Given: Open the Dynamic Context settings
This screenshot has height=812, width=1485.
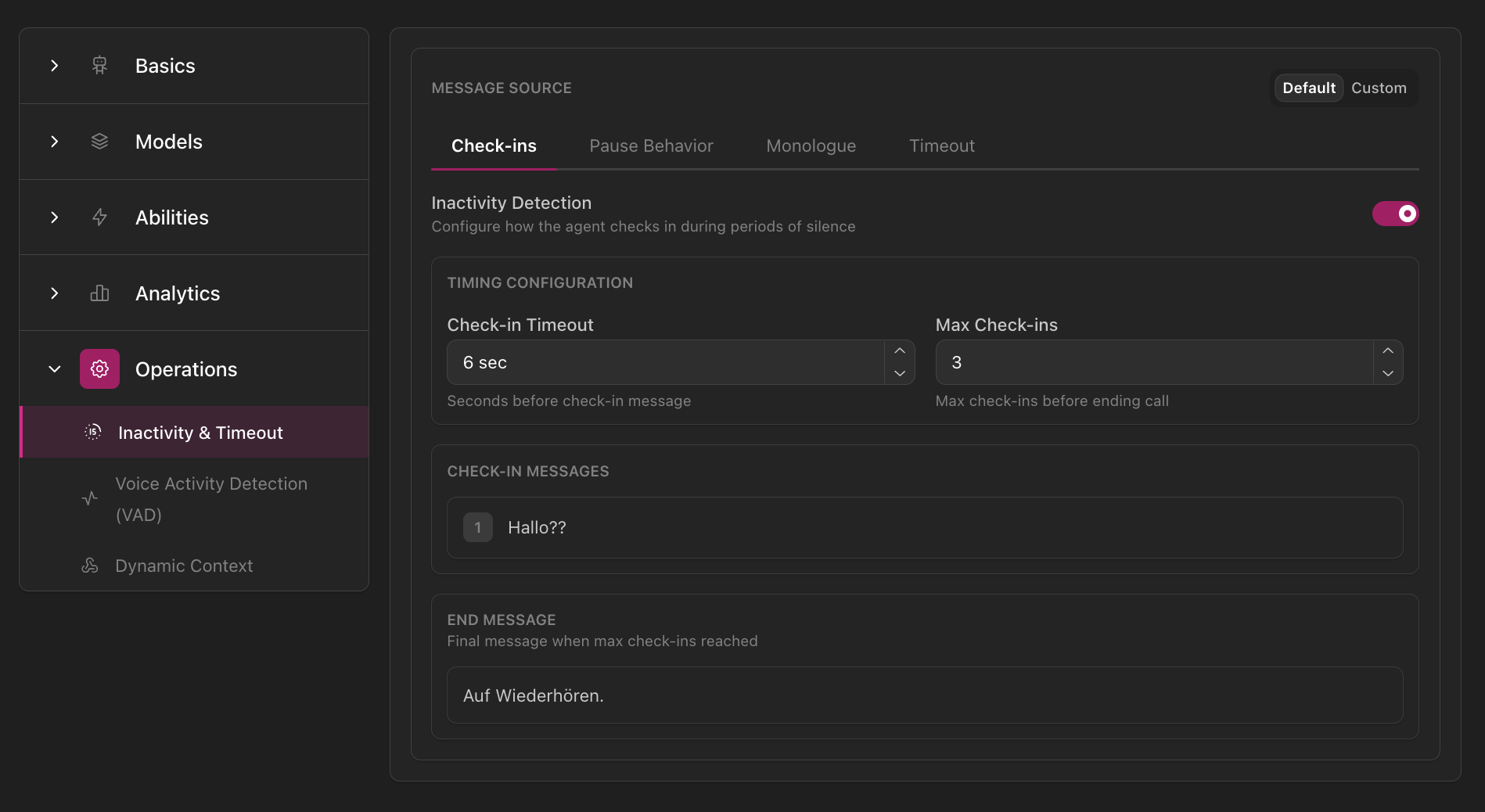Looking at the screenshot, I should click(x=184, y=566).
